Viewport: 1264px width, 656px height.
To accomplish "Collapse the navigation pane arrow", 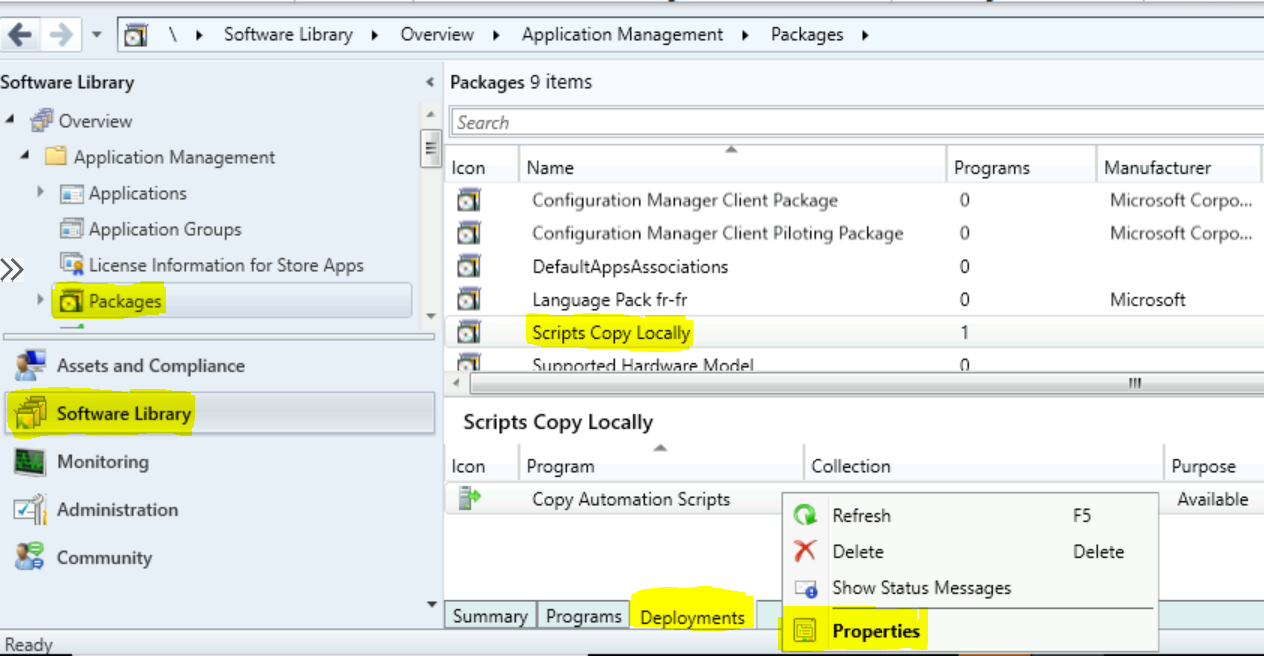I will tap(430, 83).
